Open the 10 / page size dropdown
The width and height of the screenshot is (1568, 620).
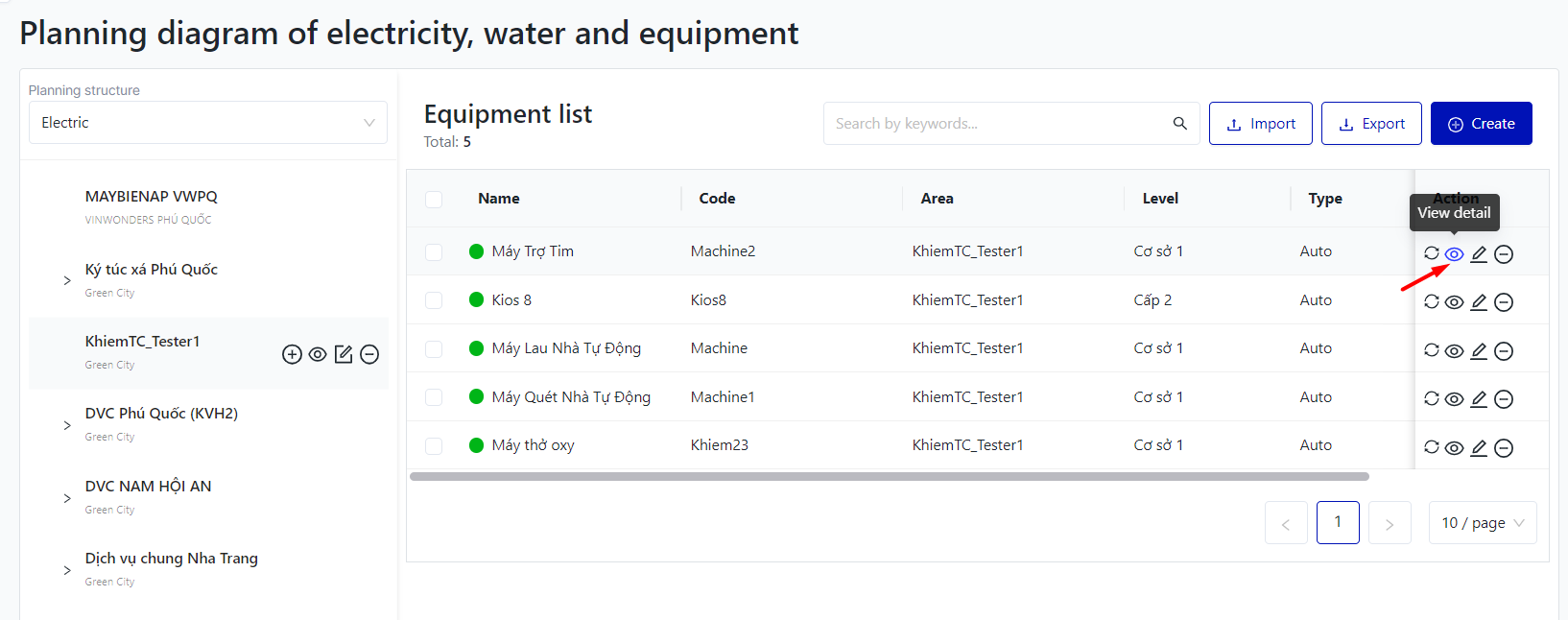(x=1482, y=523)
